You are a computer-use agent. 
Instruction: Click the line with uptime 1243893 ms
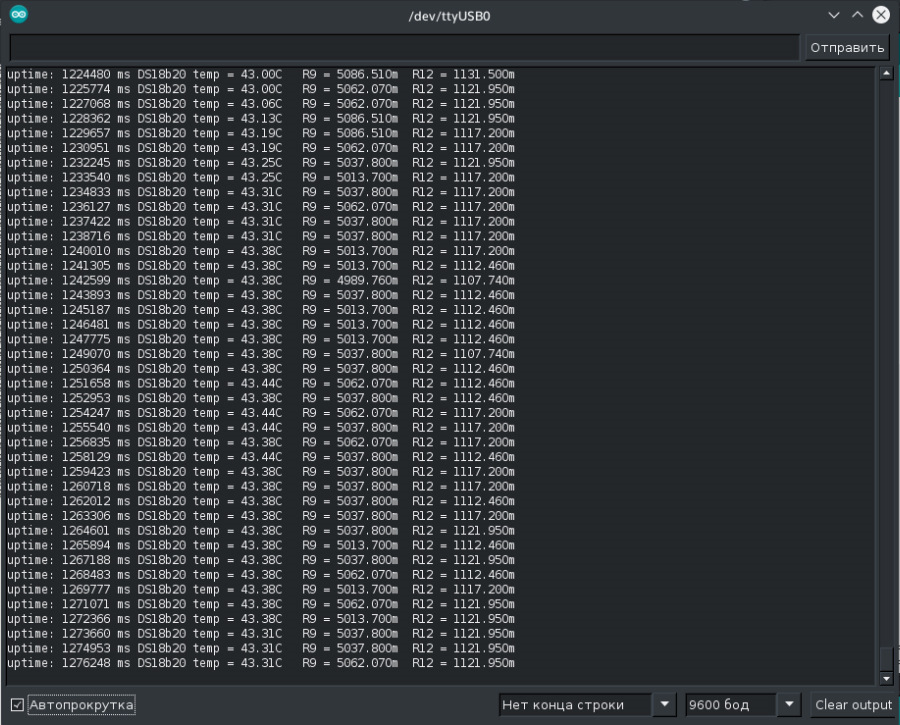(x=261, y=295)
